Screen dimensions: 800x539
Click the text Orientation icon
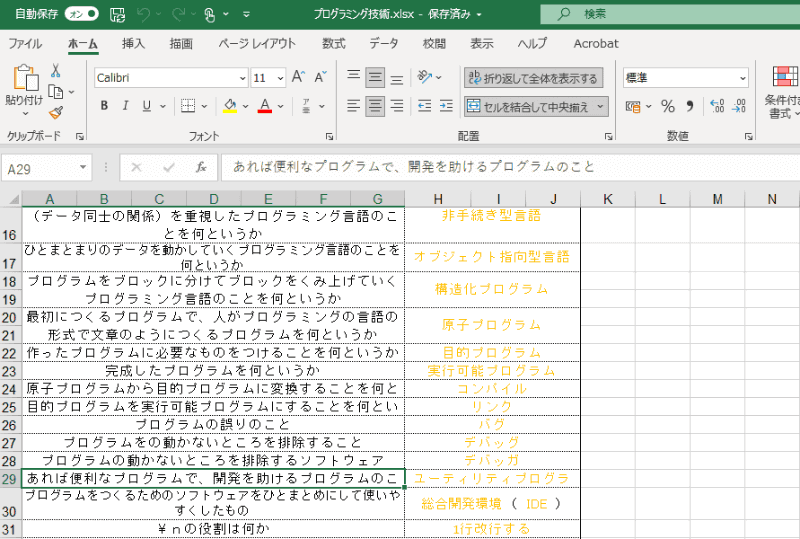(424, 77)
